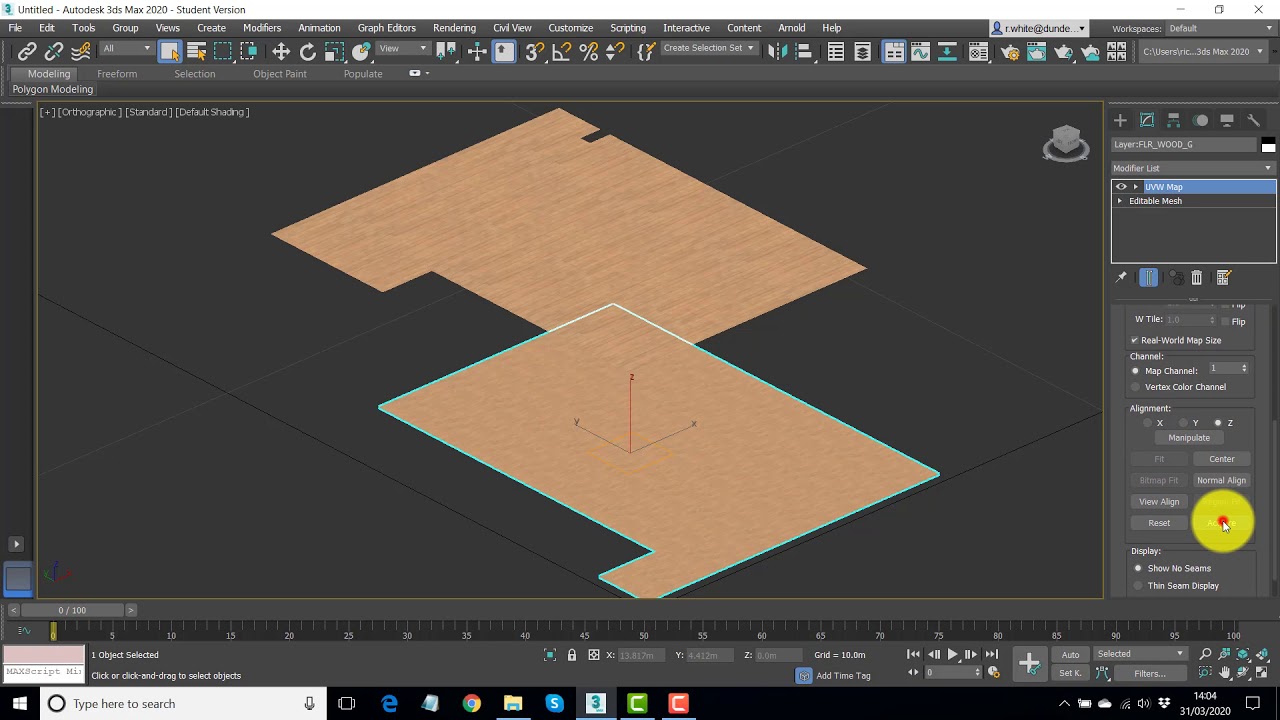Switch to the Object Paint tab
The image size is (1280, 720).
(280, 74)
